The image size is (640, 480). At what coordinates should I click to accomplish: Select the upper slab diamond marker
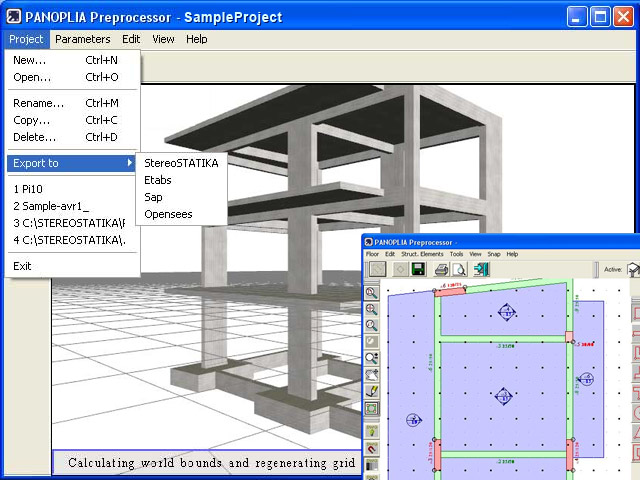point(507,312)
